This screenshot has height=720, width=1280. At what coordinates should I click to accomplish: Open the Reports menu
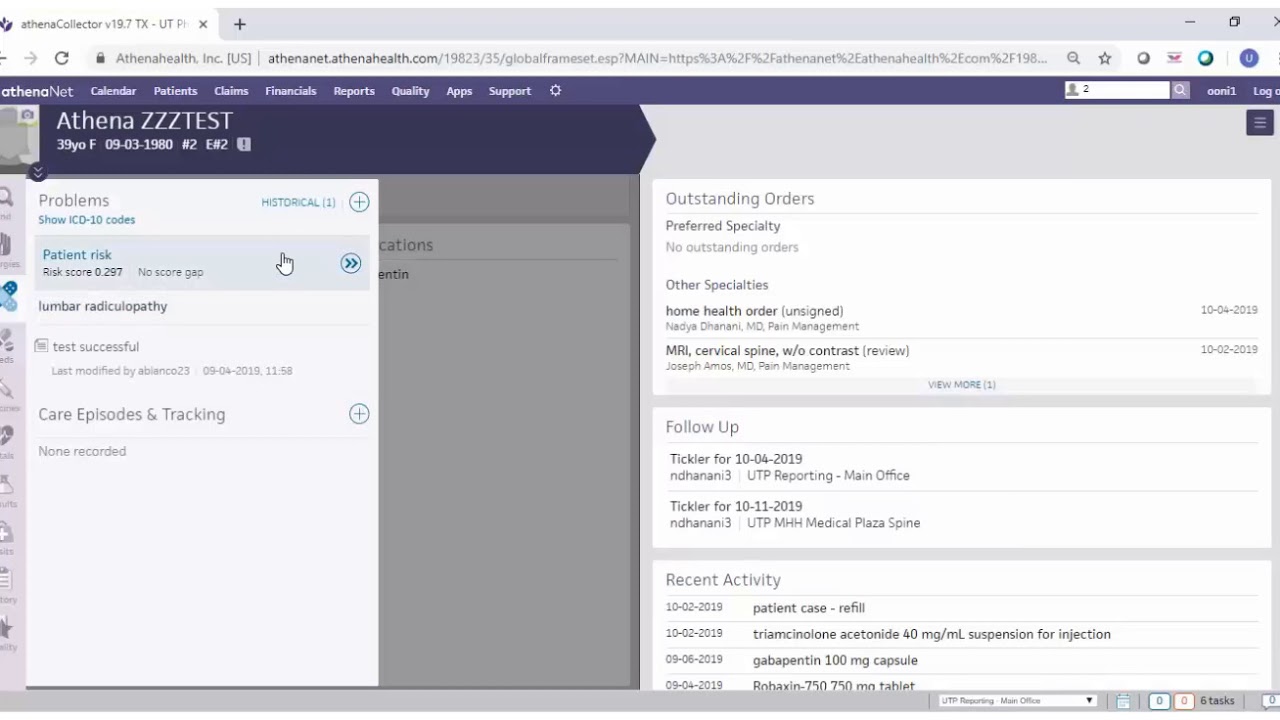pos(354,91)
